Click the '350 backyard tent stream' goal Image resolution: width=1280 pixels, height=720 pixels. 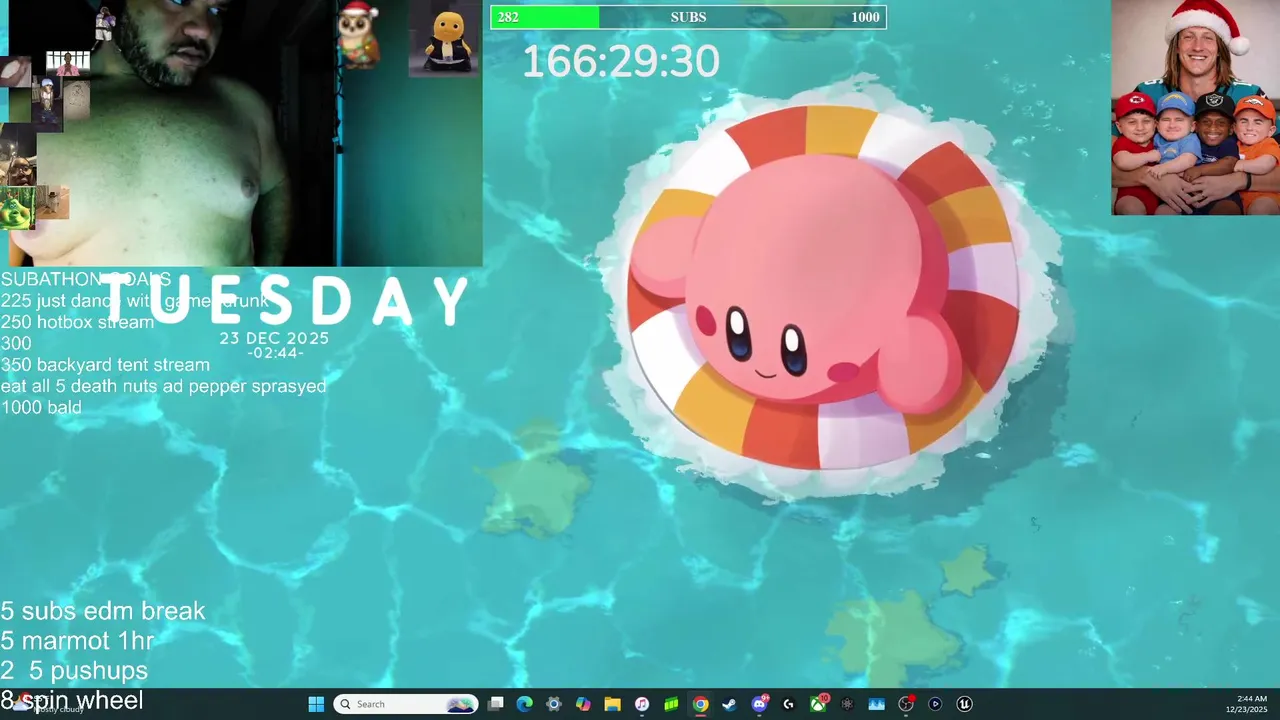pyautogui.click(x=105, y=365)
